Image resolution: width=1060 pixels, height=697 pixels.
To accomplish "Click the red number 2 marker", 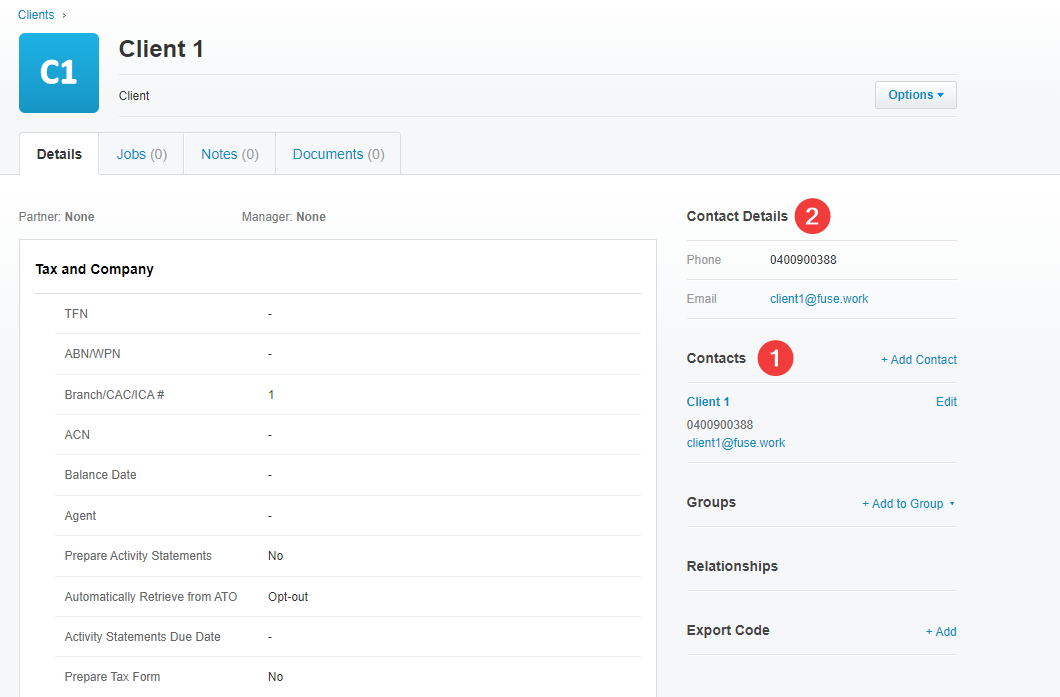I will (812, 216).
